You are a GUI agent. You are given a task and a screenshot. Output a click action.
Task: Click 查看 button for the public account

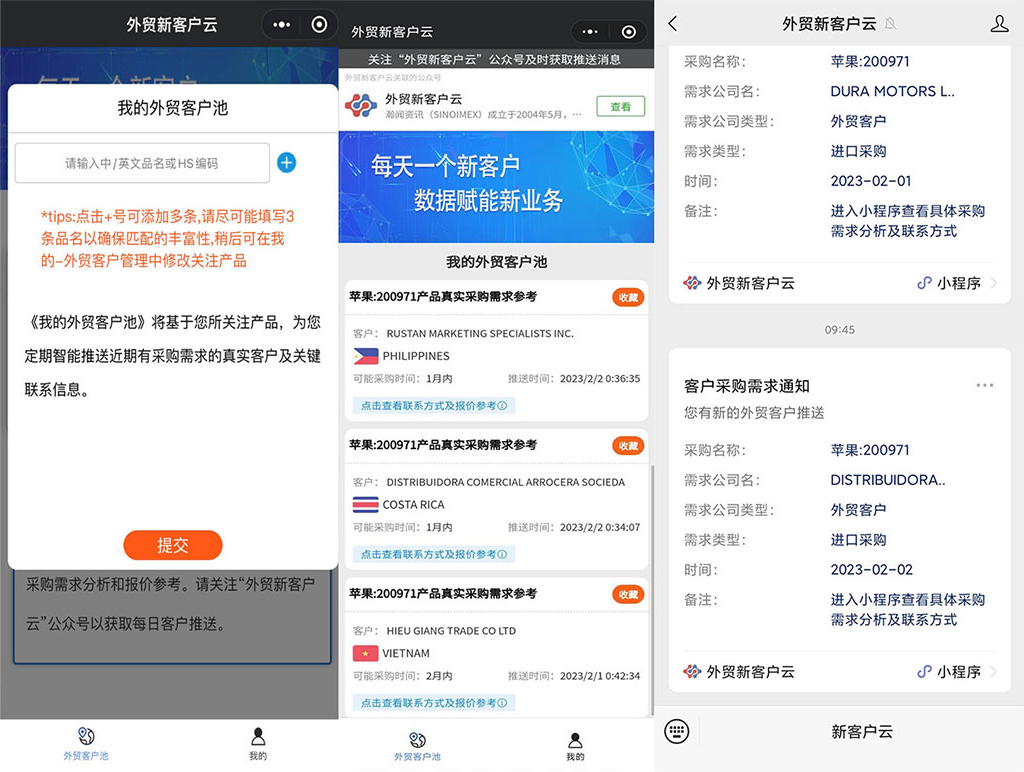(620, 106)
